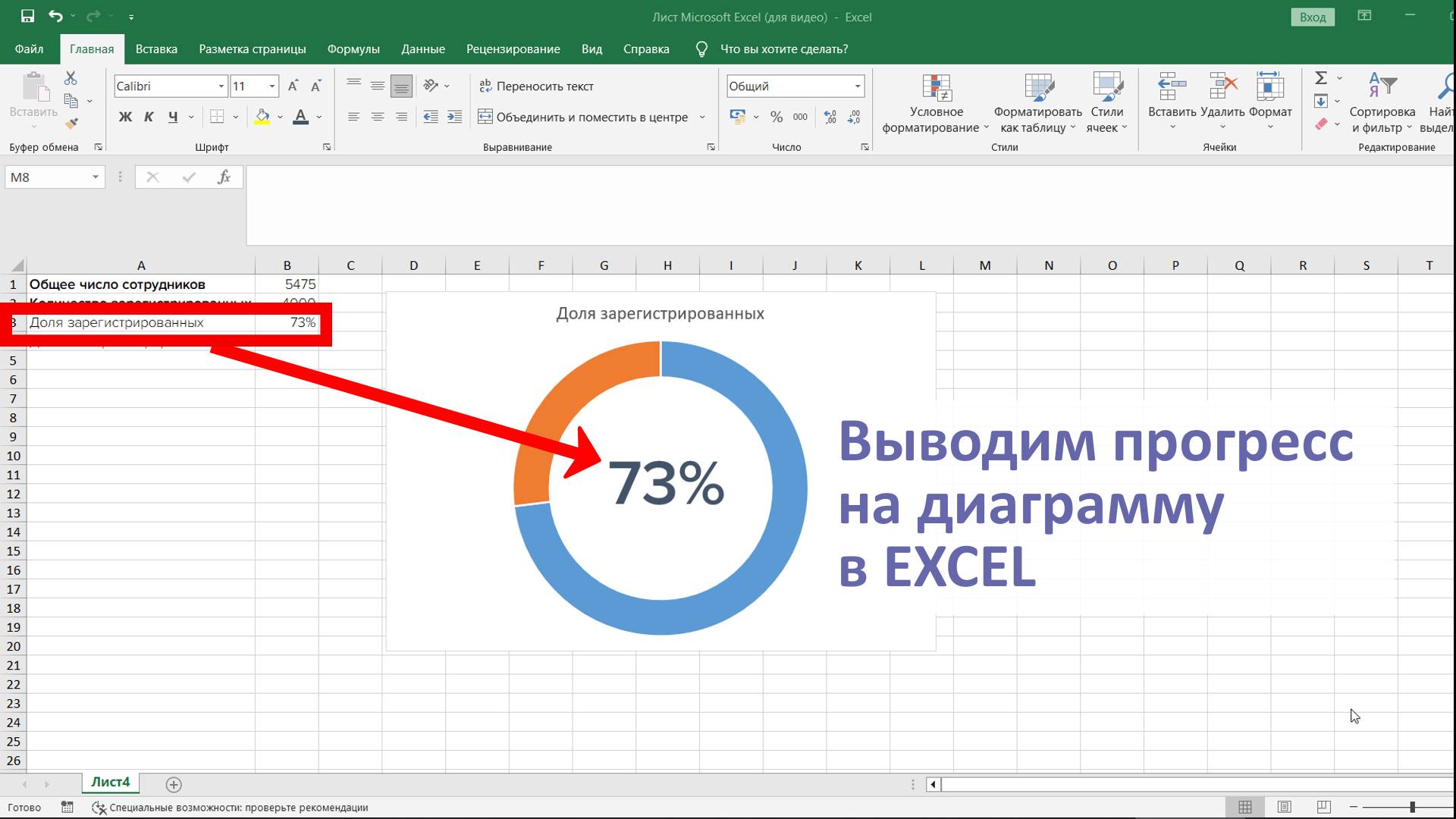Click the Save icon in quick access toolbar
This screenshot has width=1456, height=819.
click(x=27, y=15)
